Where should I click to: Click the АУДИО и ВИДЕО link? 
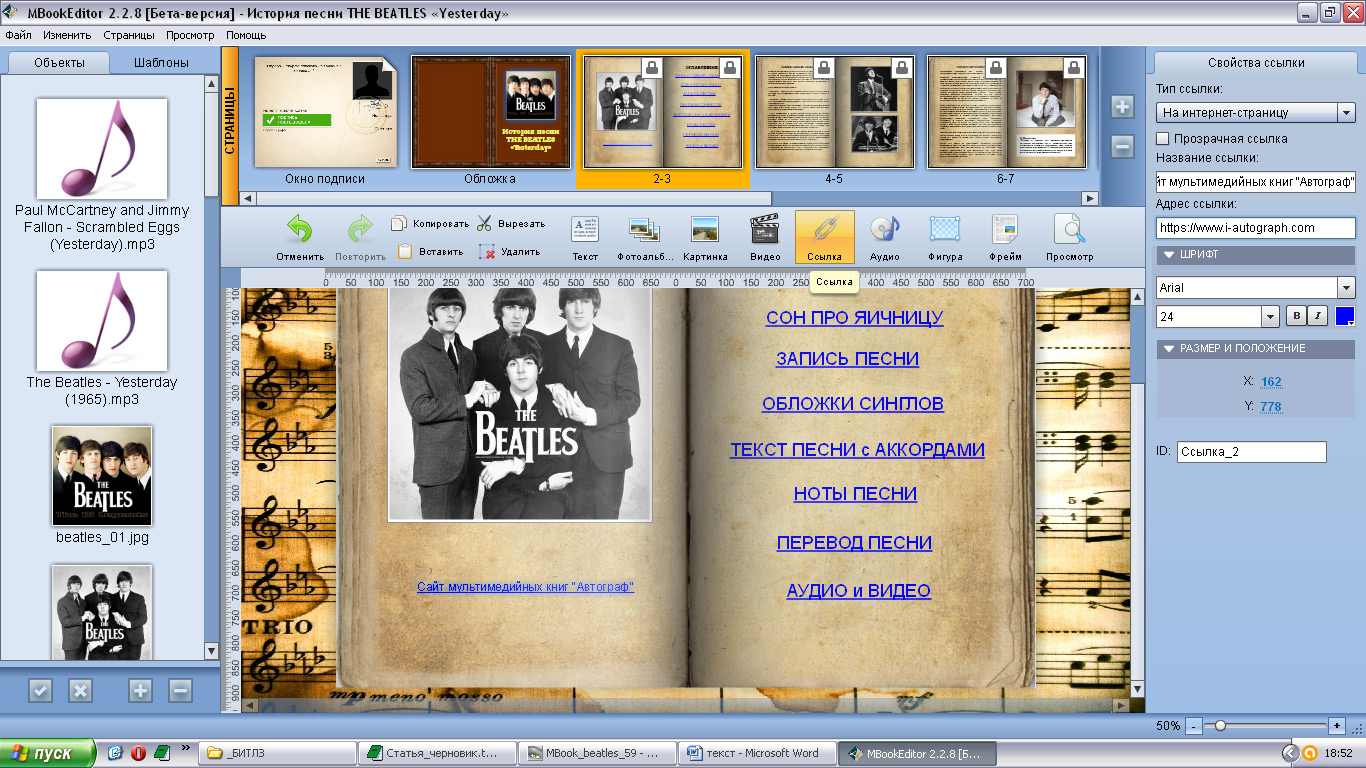858,591
